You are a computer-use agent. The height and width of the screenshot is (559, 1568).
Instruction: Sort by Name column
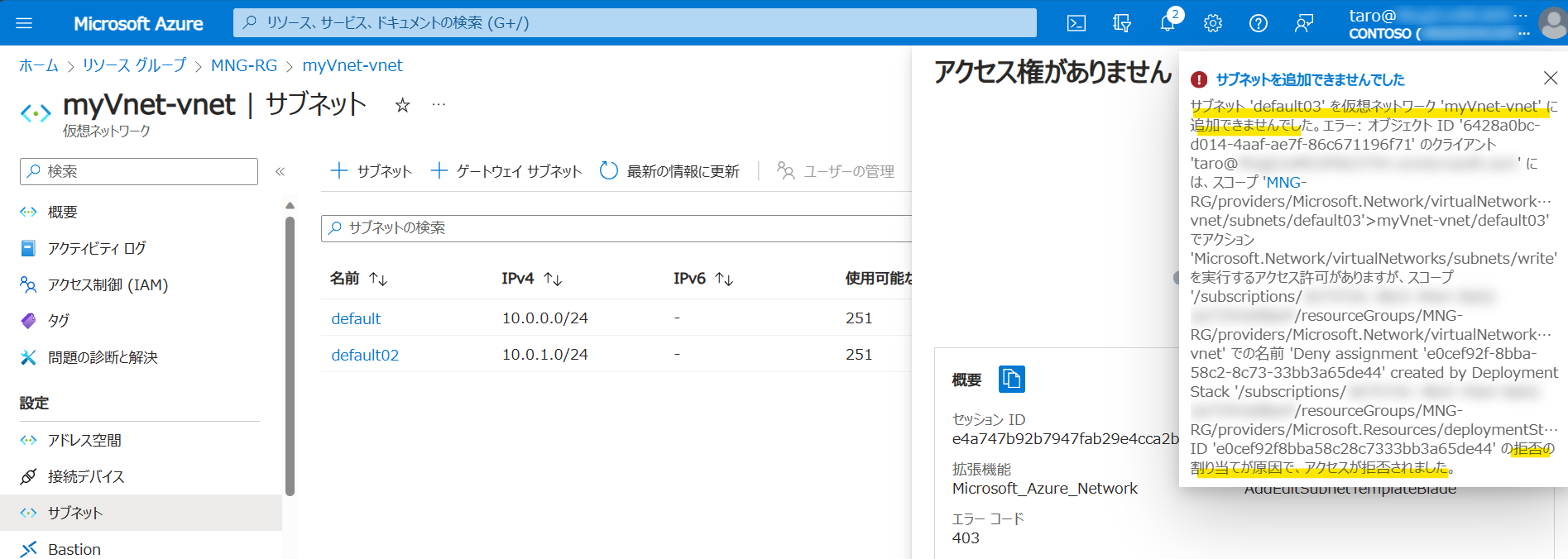(358, 279)
